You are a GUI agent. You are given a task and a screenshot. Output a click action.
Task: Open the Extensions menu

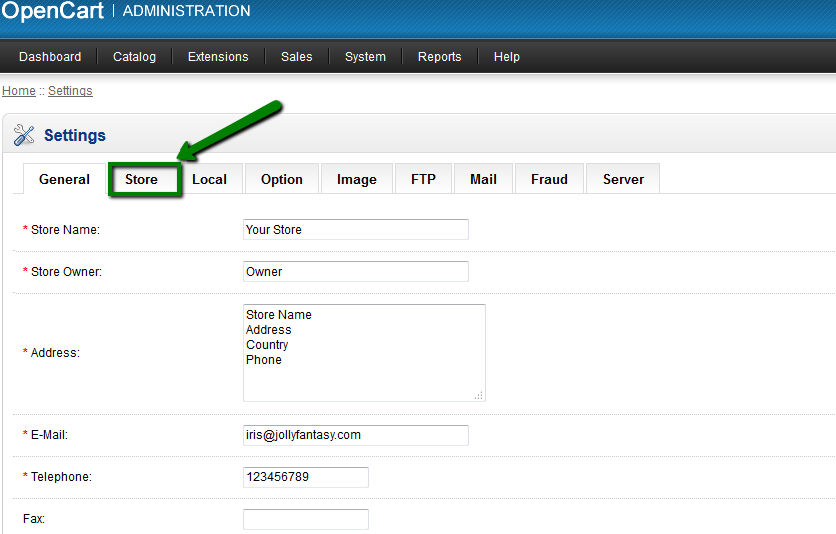pyautogui.click(x=218, y=56)
